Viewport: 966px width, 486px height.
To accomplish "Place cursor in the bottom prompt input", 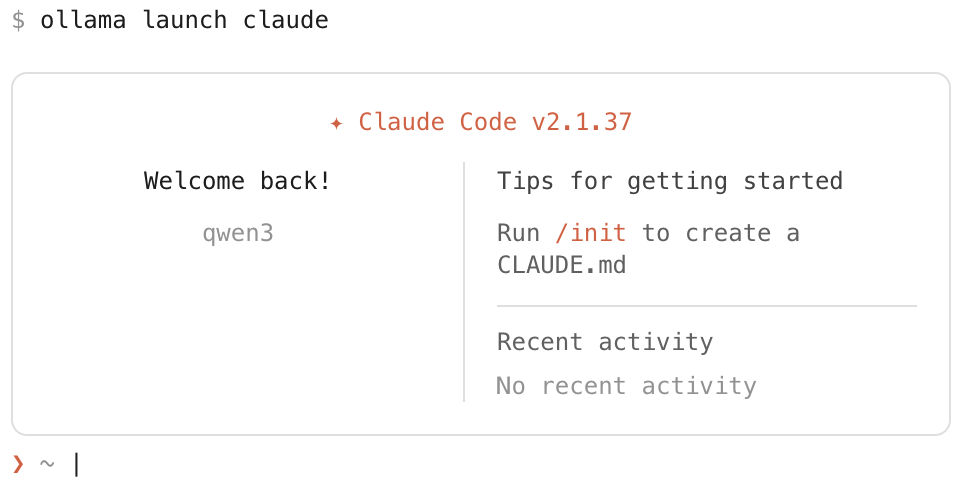I will tap(300, 464).
